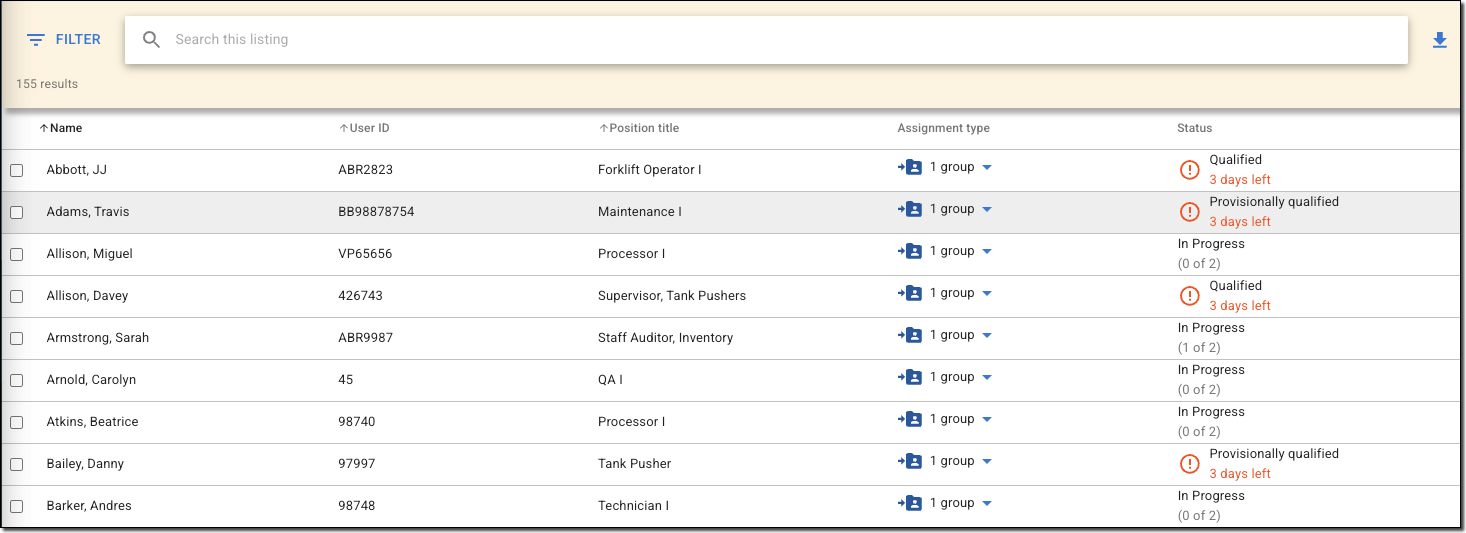
Task: Open assignment dropdown arrow for Atkins, Beatrice
Action: pos(987,420)
